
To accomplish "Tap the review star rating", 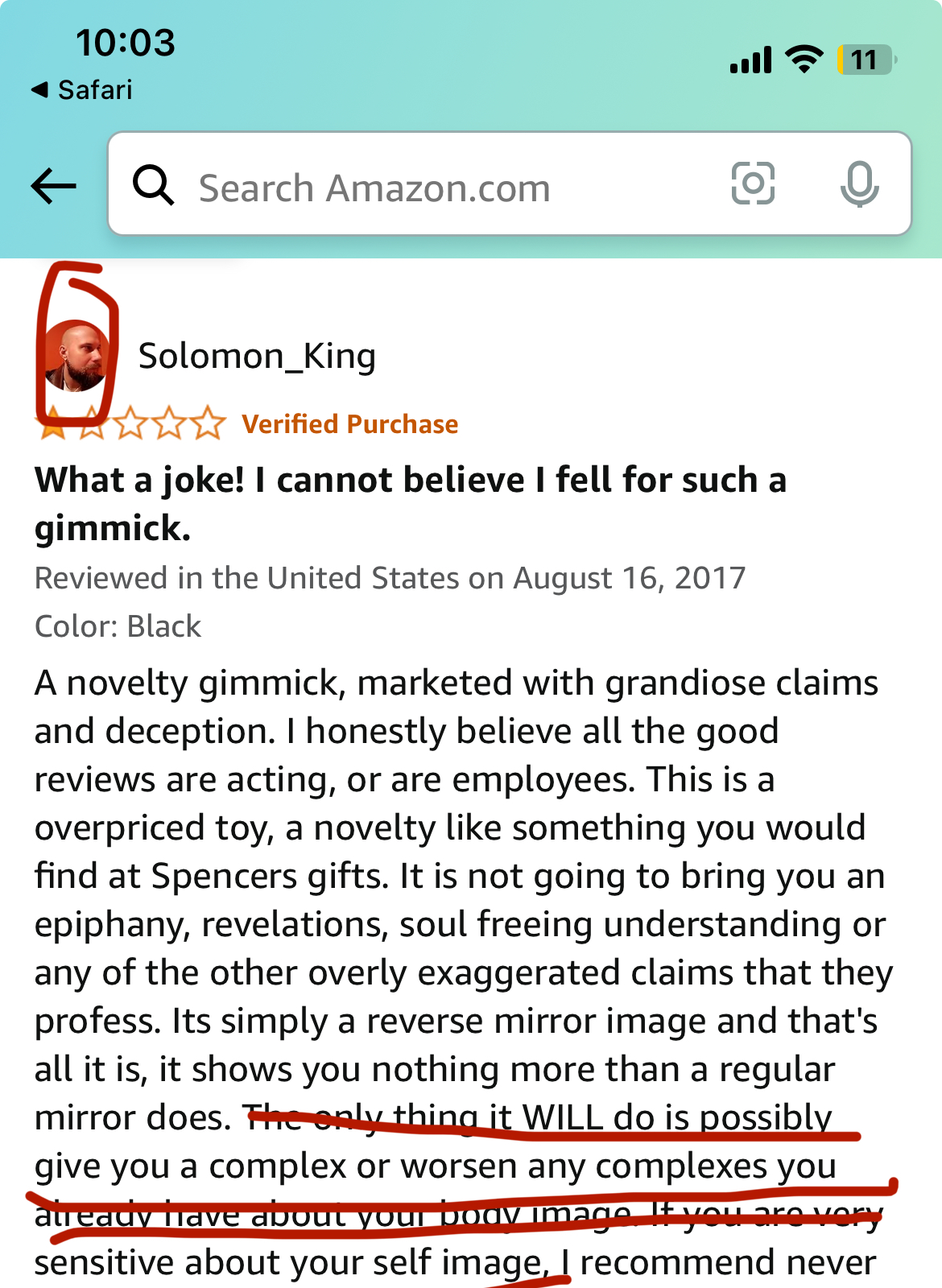I will coord(130,423).
